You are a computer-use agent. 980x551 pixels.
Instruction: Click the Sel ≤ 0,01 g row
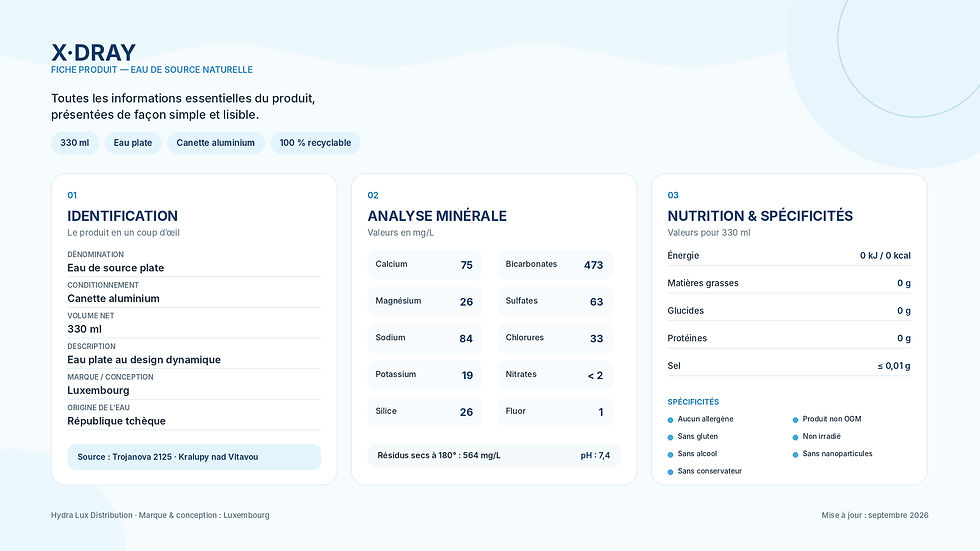[x=789, y=365]
